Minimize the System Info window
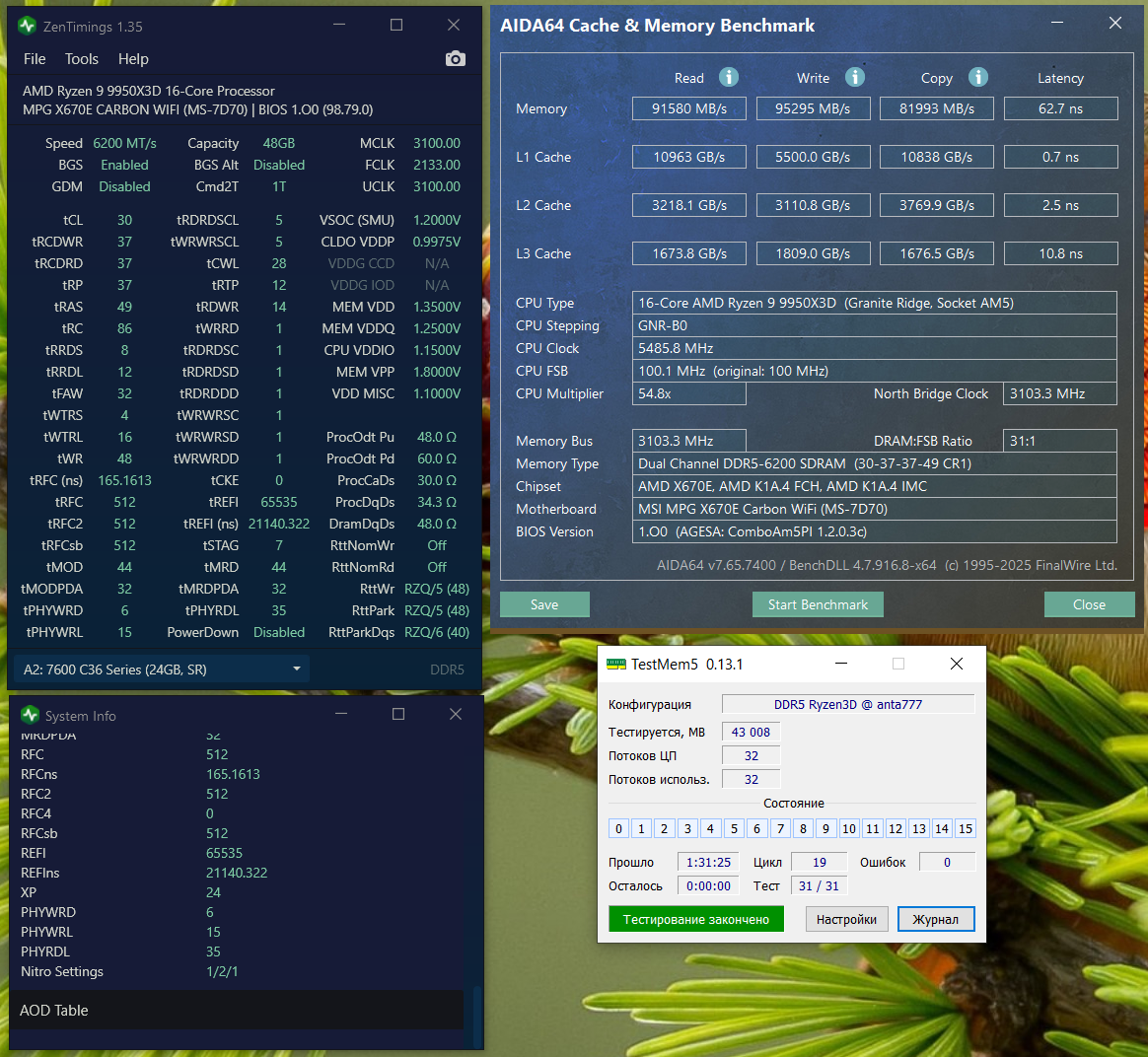 pyautogui.click(x=341, y=714)
